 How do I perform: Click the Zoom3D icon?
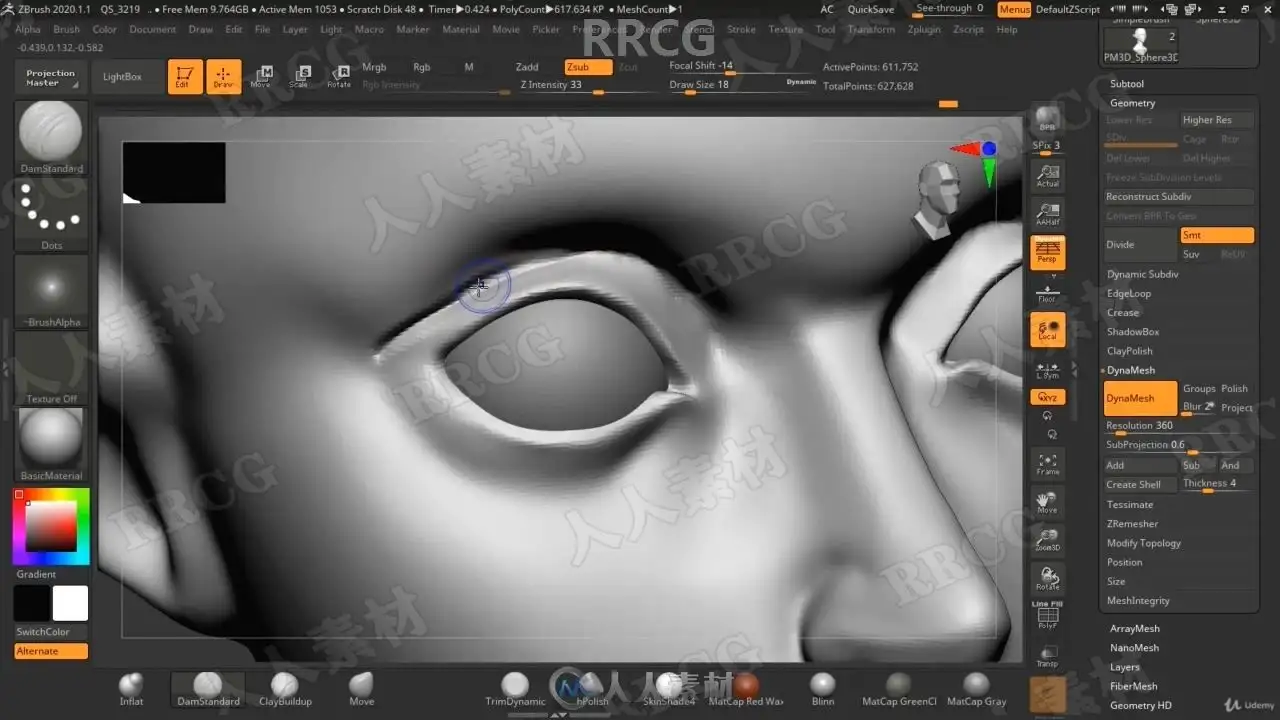point(1047,540)
